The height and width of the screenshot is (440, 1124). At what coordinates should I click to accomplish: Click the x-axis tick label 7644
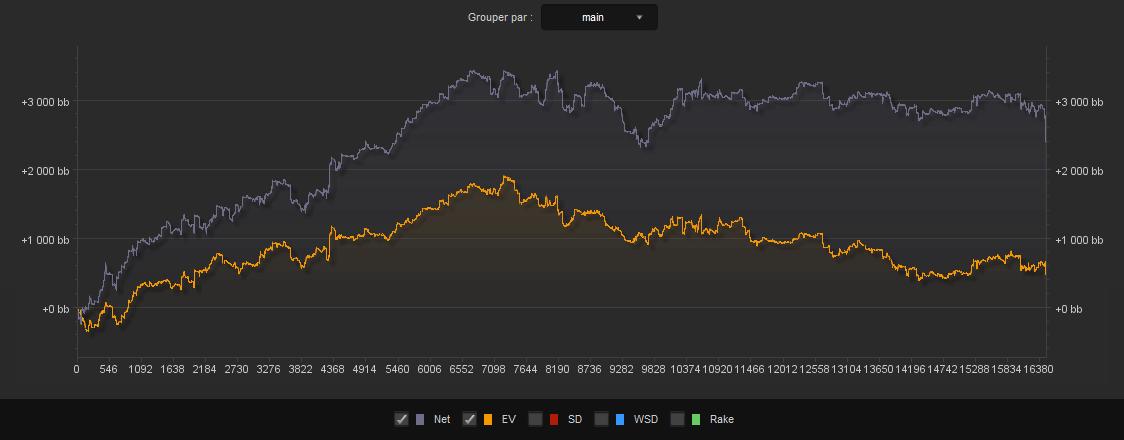click(x=525, y=370)
